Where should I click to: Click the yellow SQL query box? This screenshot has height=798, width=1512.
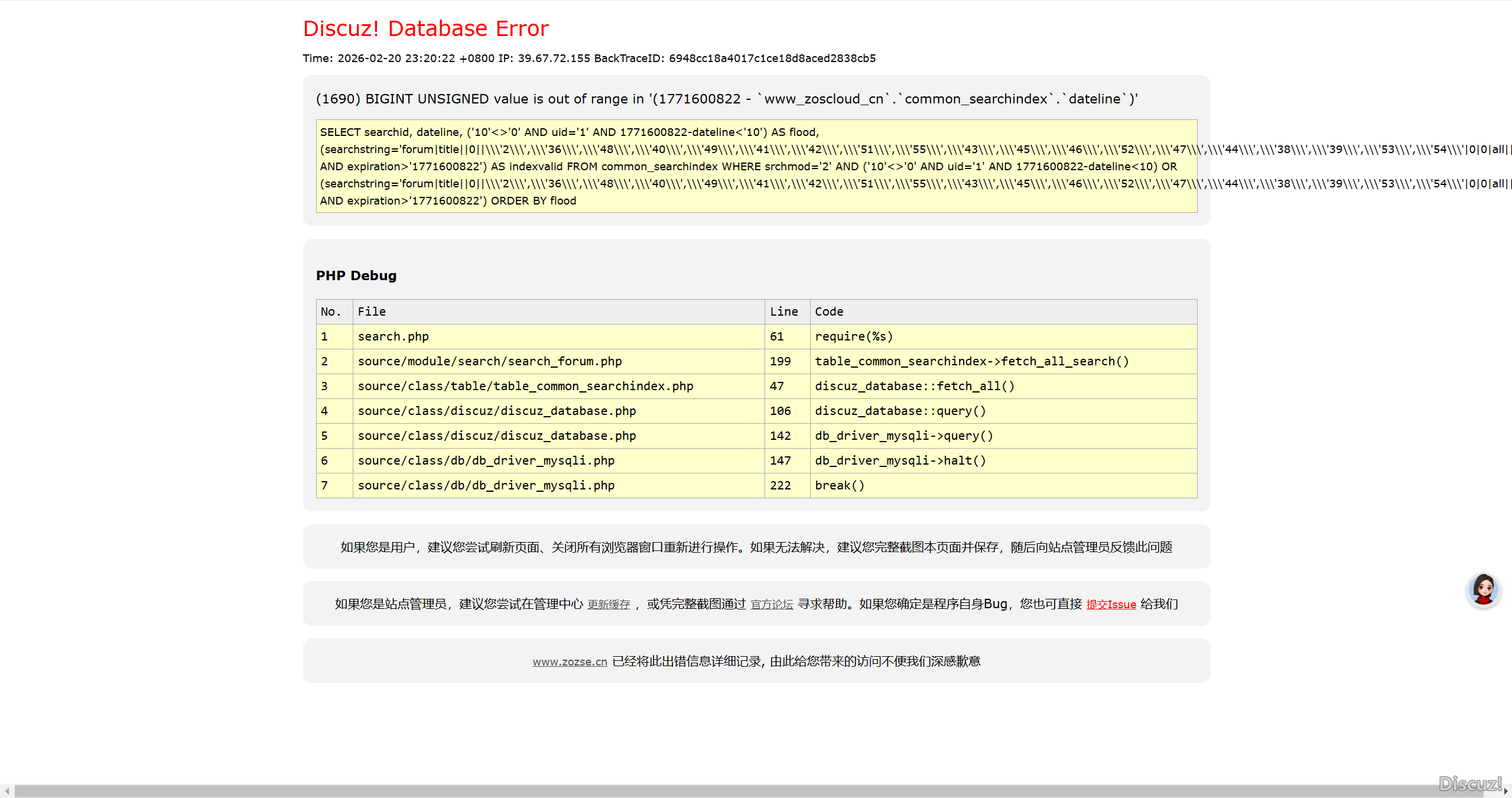756,166
